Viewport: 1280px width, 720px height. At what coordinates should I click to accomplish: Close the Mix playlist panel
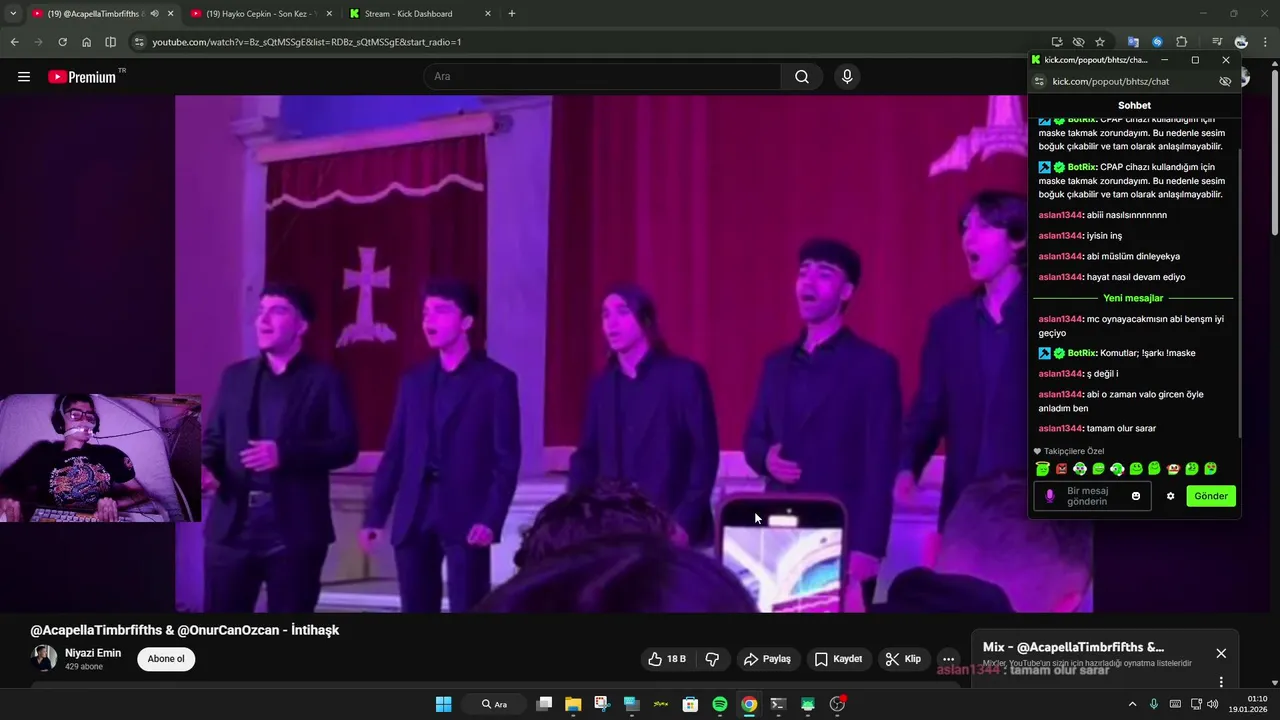(1221, 653)
